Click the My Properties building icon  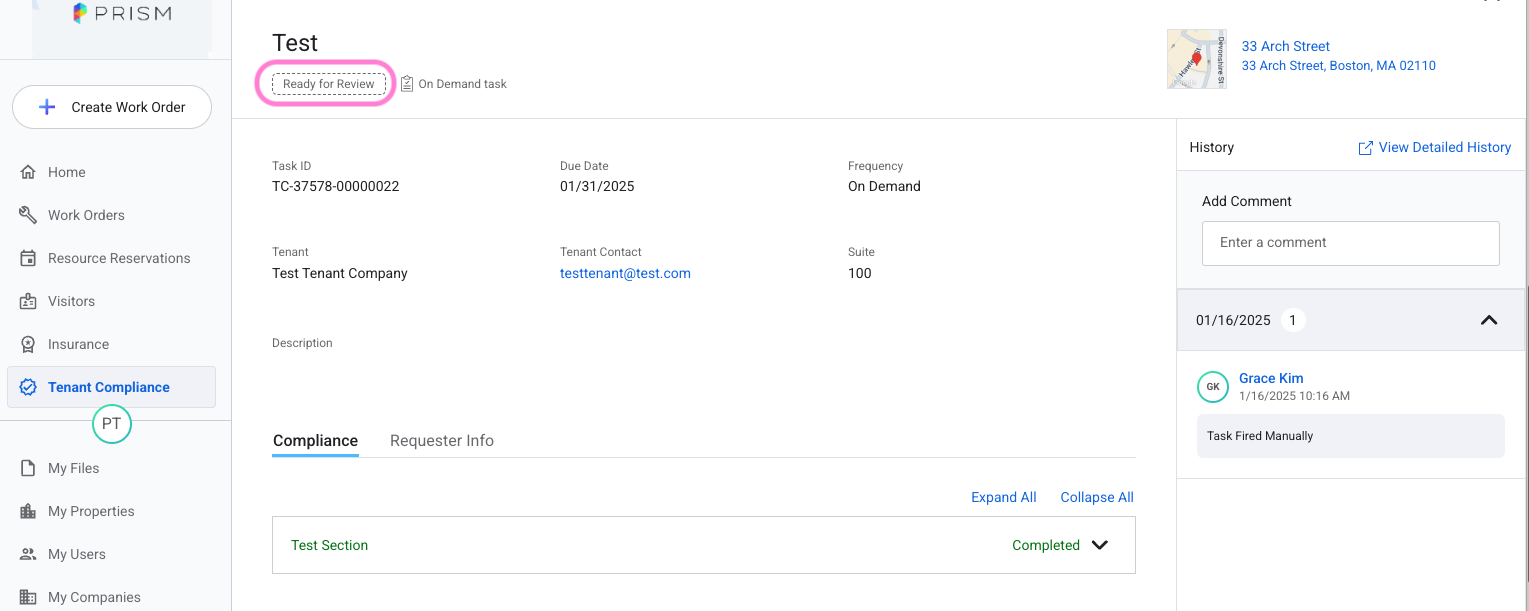point(28,511)
